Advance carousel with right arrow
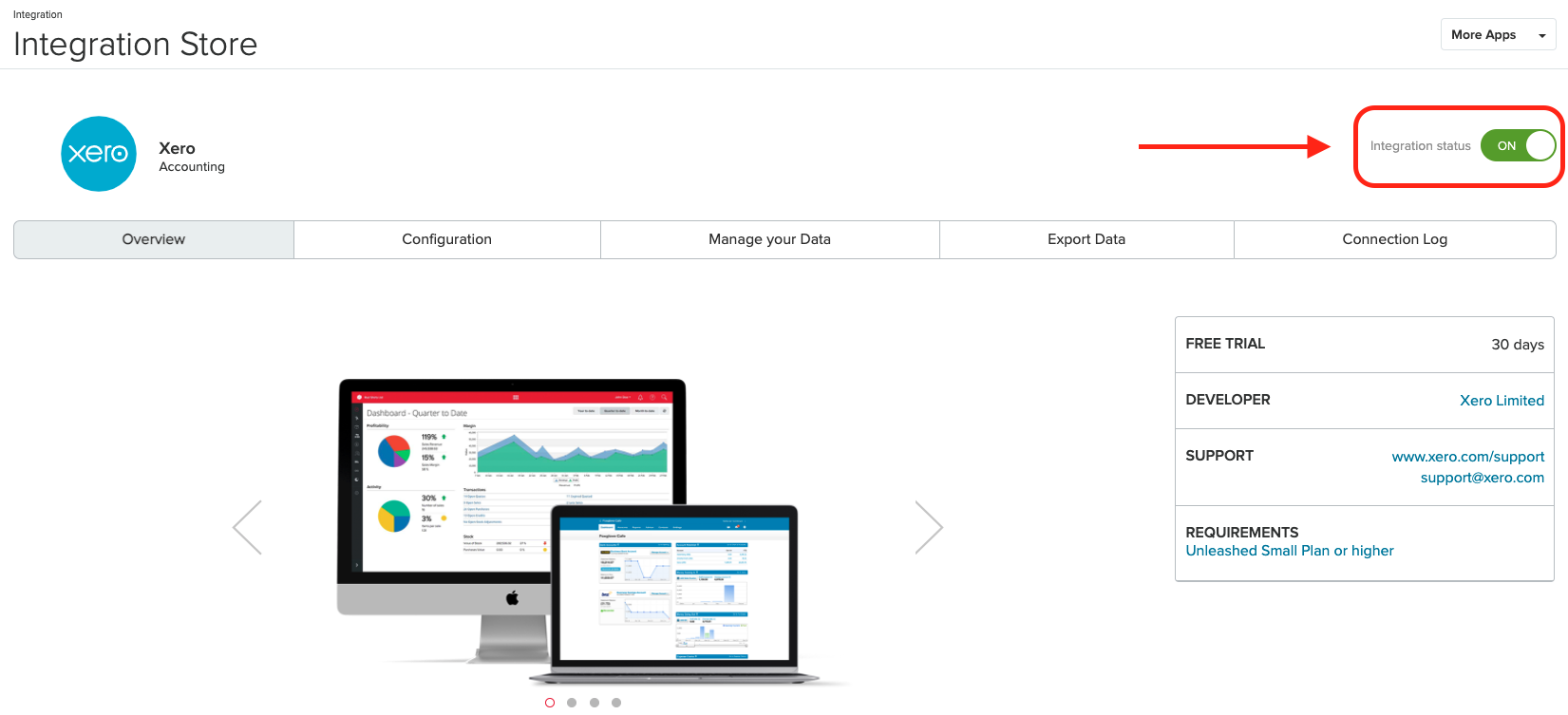 pyautogui.click(x=929, y=527)
